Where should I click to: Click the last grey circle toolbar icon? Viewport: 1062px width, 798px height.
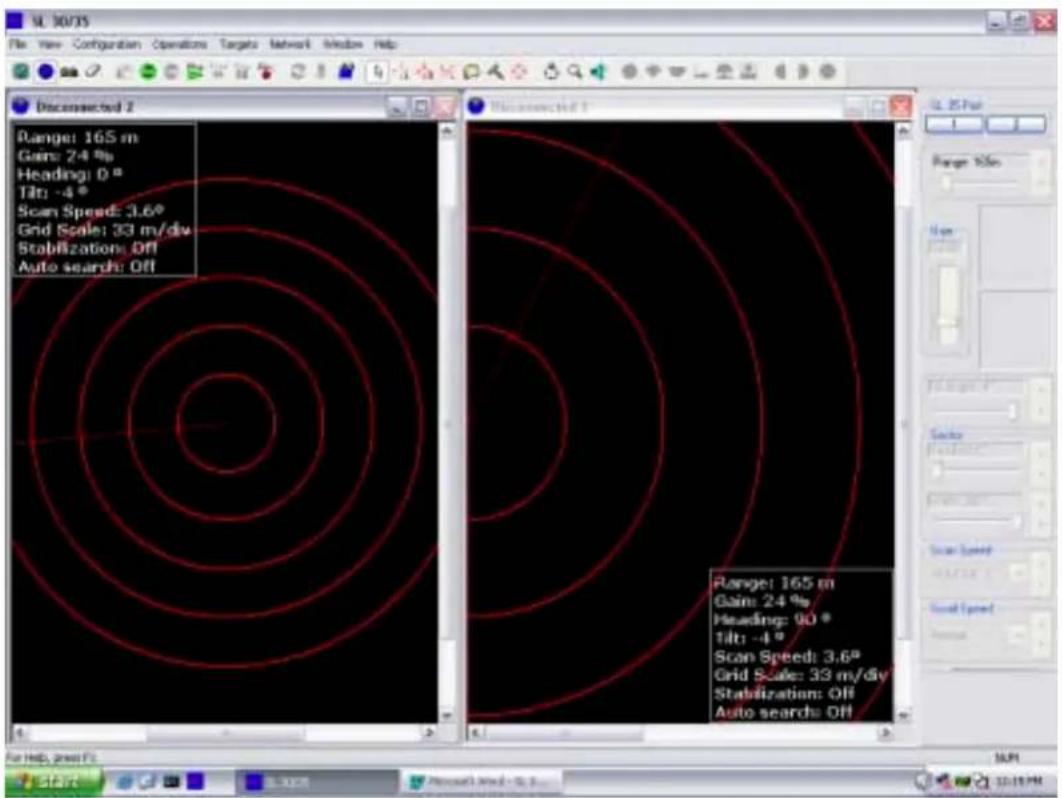pos(827,72)
